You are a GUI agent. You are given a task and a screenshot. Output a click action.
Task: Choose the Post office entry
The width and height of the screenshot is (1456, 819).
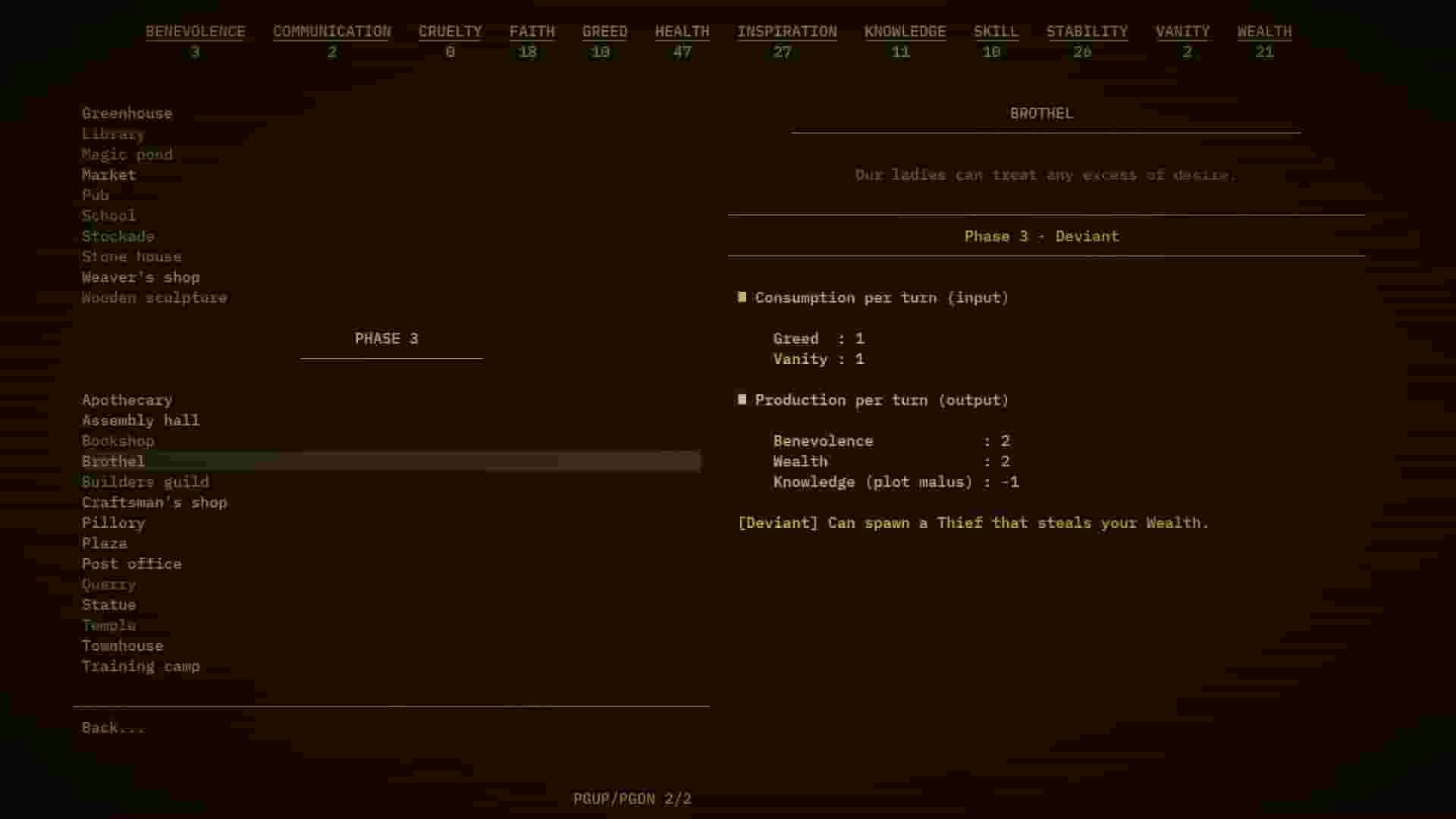(131, 563)
